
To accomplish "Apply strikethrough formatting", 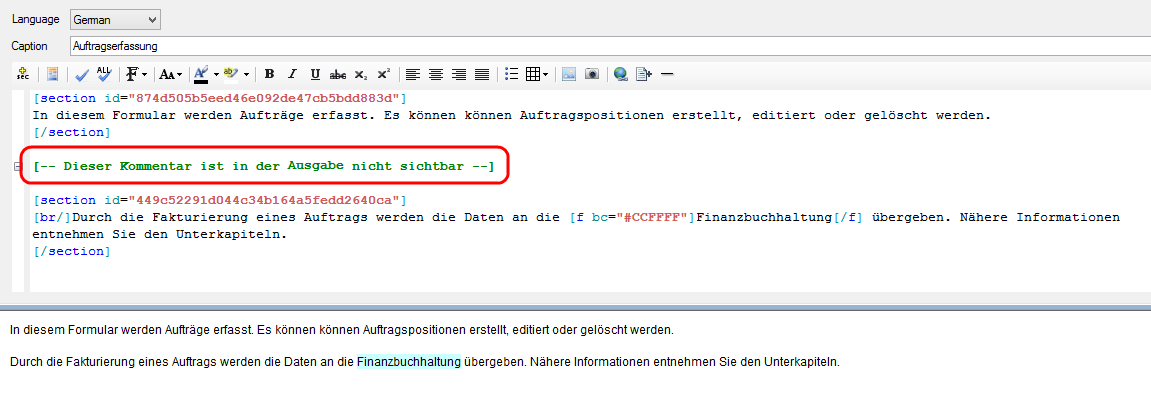I will tap(338, 74).
